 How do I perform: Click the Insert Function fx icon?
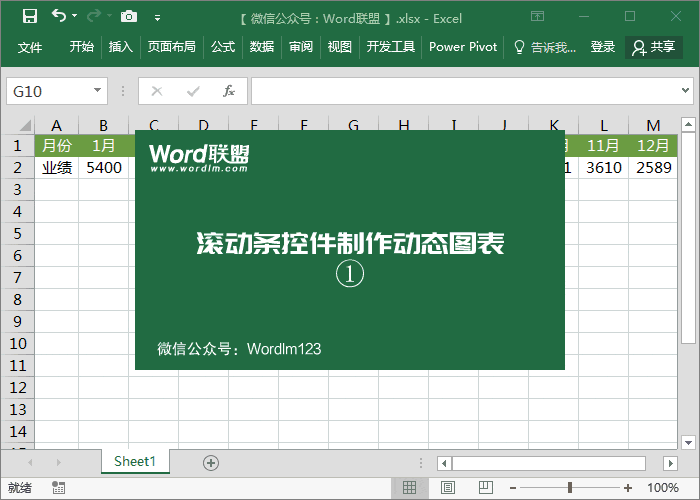[229, 91]
